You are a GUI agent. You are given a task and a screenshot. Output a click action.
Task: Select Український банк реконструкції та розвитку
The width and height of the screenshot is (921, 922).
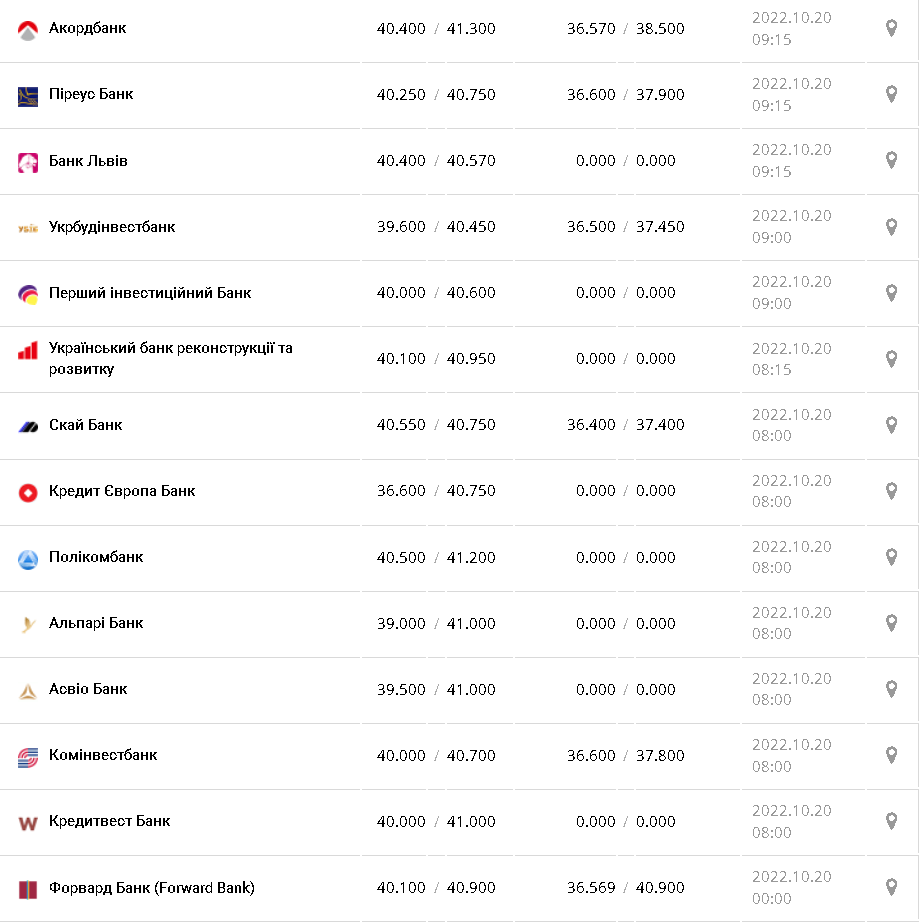(170, 359)
